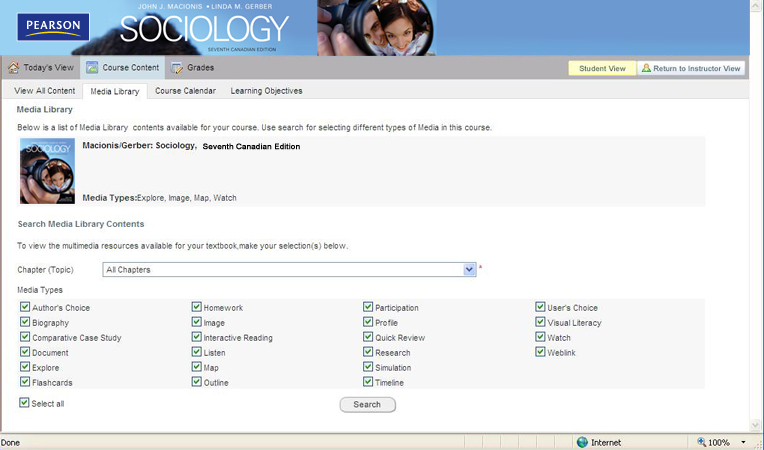Toggle the Profile checkbox
764x450 pixels.
(x=368, y=322)
